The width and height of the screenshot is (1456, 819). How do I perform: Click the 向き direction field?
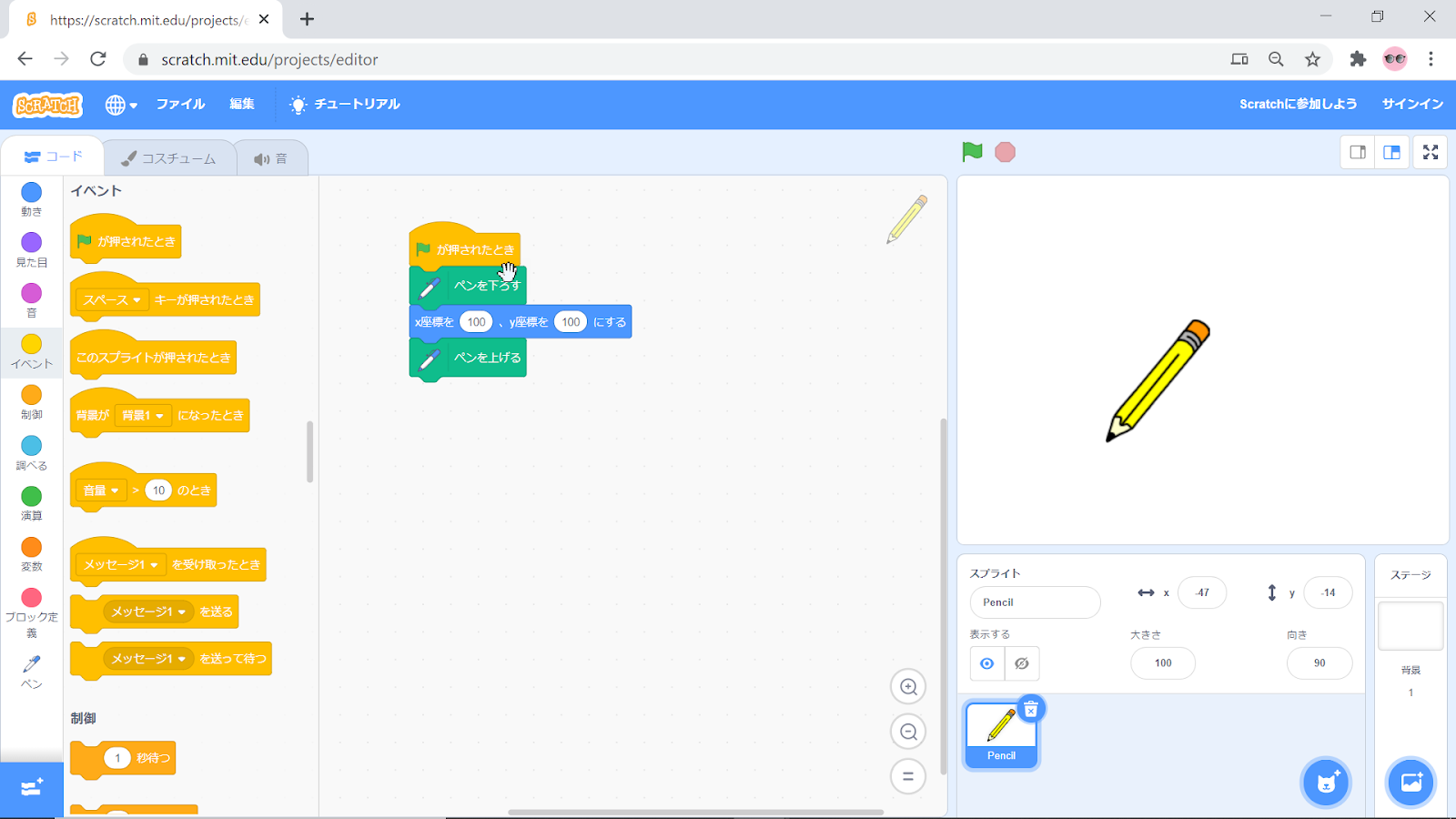[1319, 662]
